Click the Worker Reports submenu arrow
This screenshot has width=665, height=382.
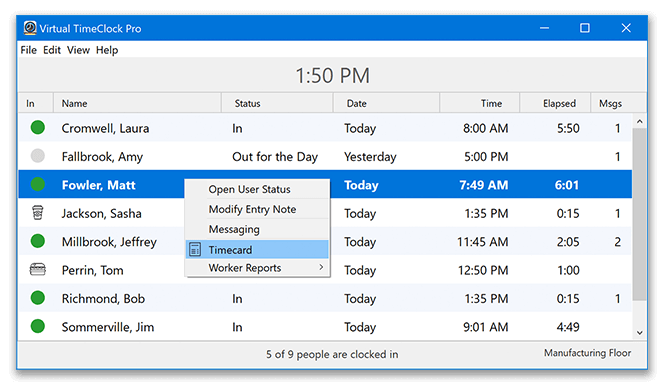321,267
